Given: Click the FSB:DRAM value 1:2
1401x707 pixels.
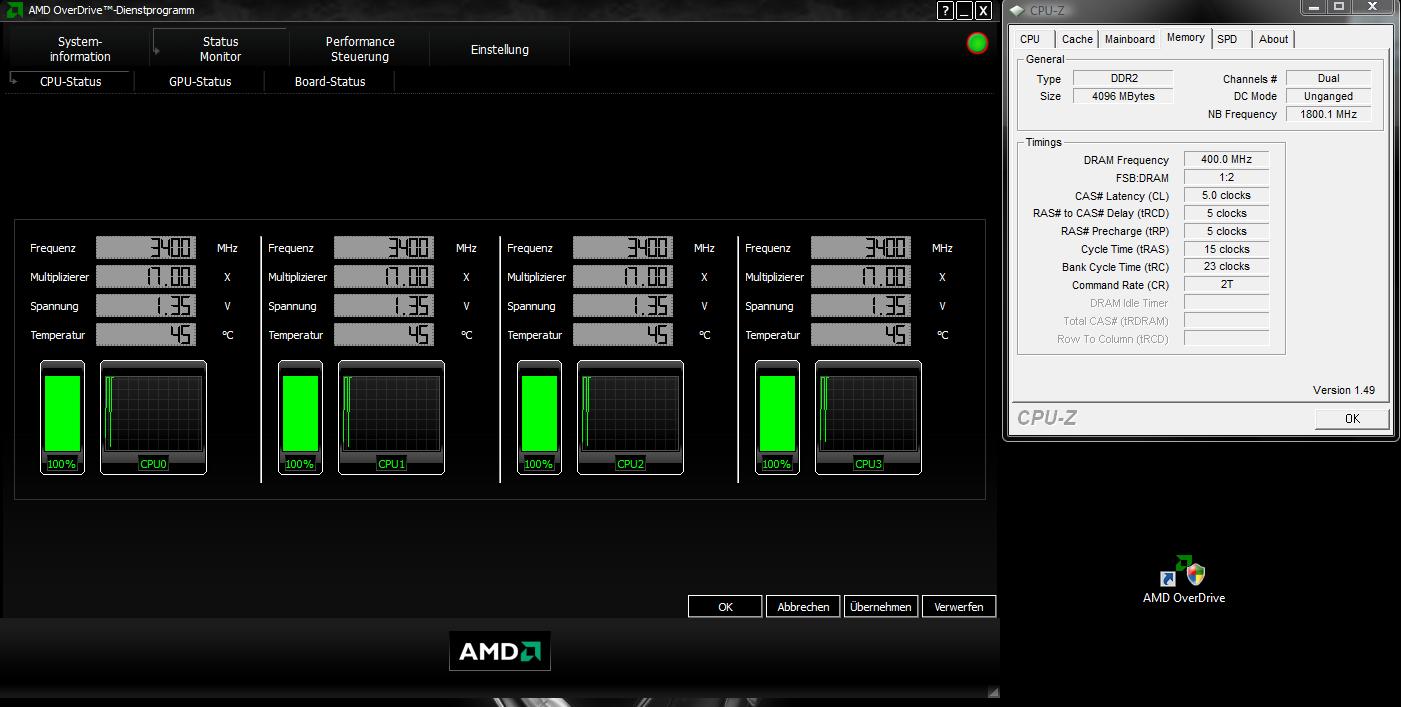Looking at the screenshot, I should (1226, 177).
